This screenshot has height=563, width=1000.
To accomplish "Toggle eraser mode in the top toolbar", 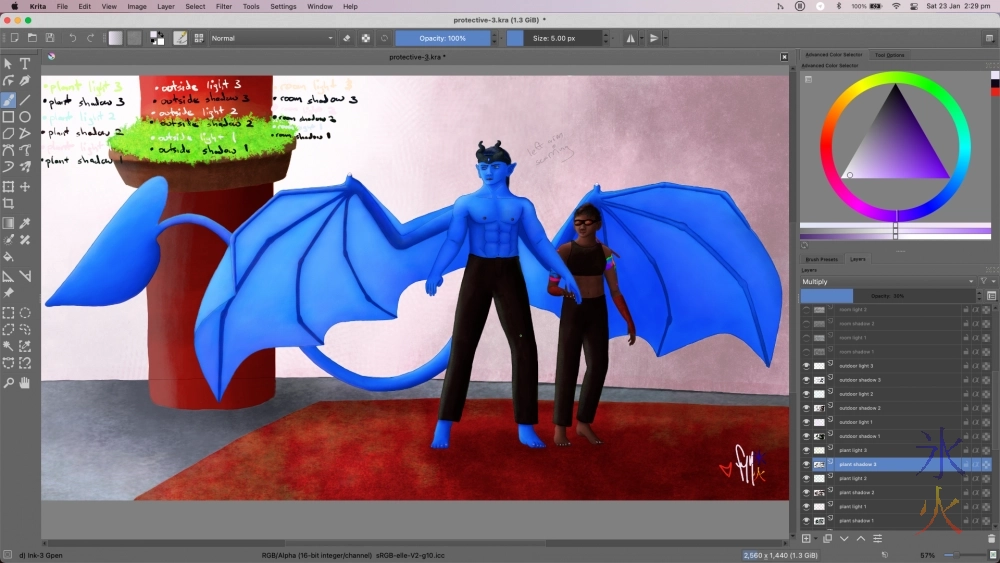I will coord(347,38).
